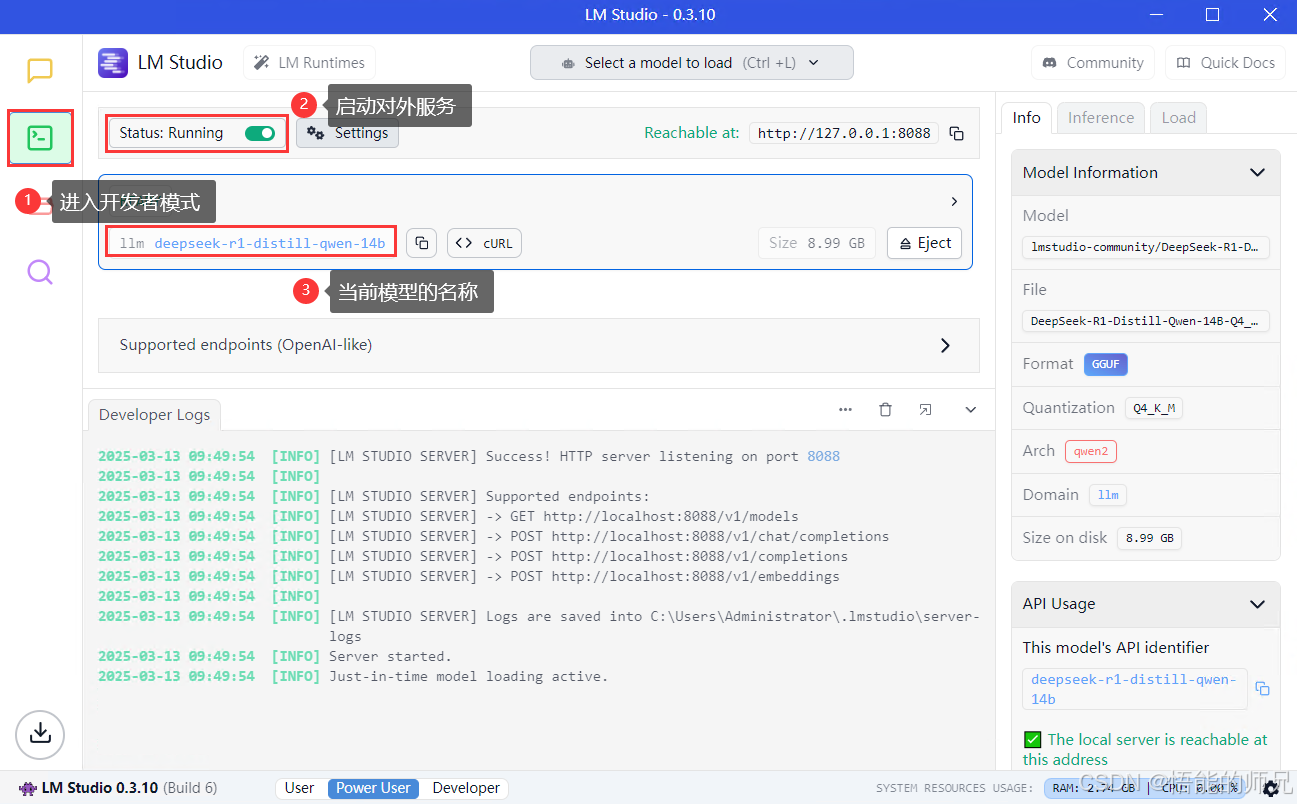Click the cURL button
The image size is (1297, 804).
(485, 243)
